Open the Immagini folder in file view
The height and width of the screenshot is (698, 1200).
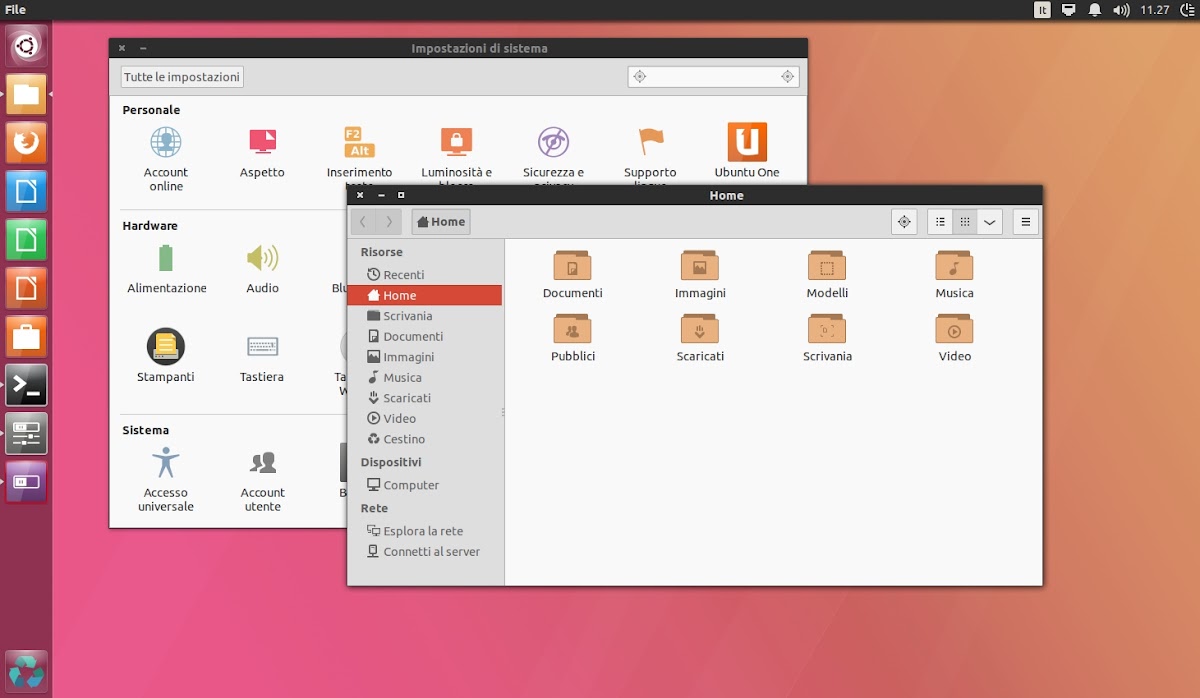pos(700,267)
